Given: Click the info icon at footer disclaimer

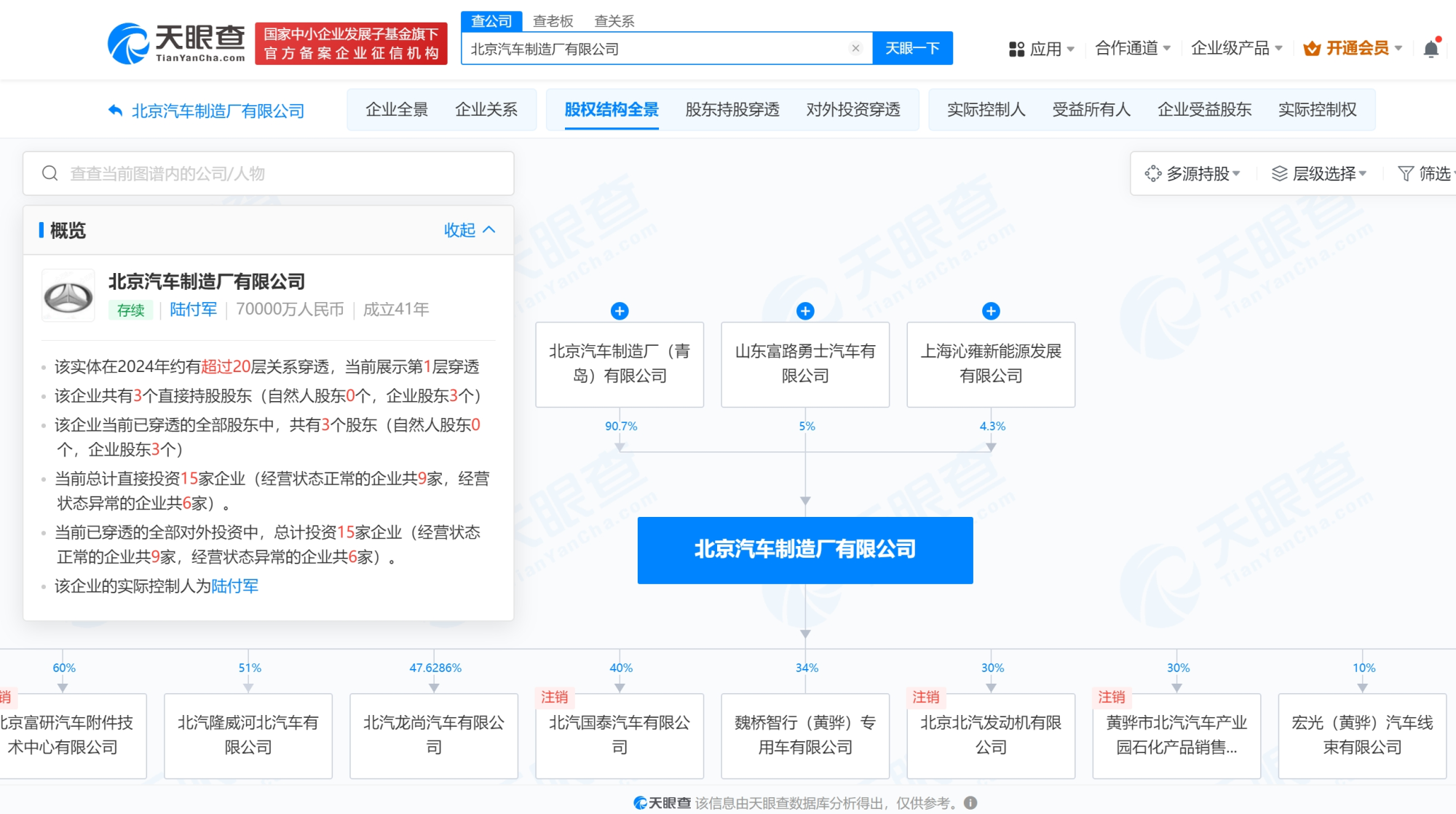Looking at the screenshot, I should [970, 802].
